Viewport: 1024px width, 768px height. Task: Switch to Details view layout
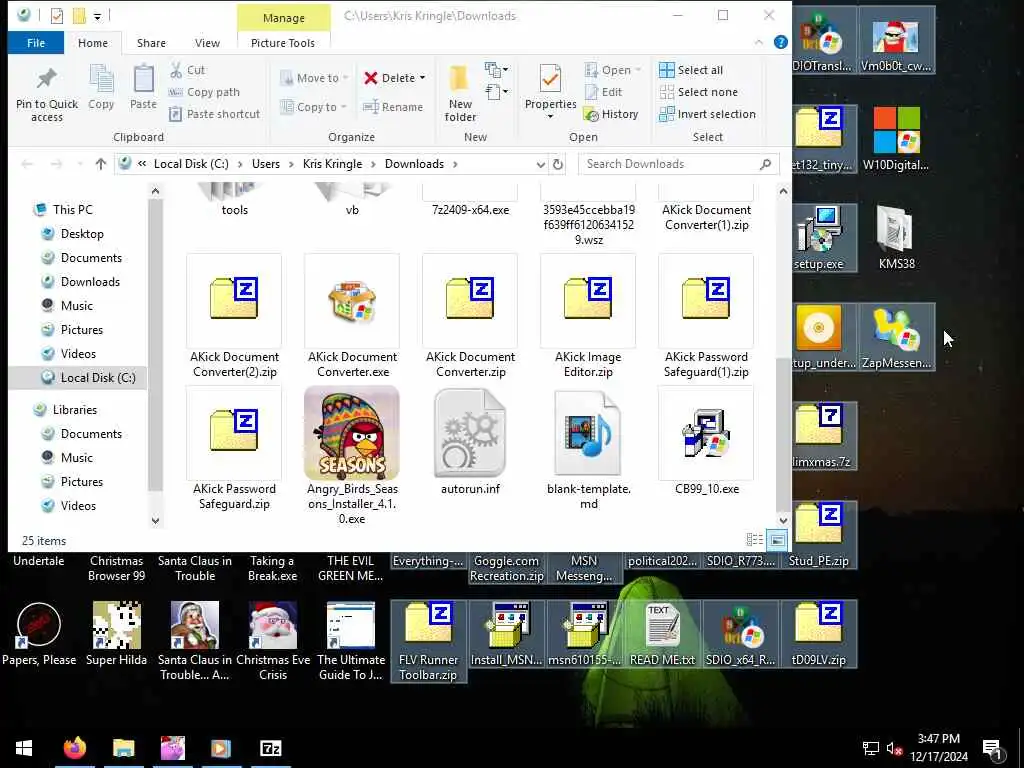pos(755,540)
